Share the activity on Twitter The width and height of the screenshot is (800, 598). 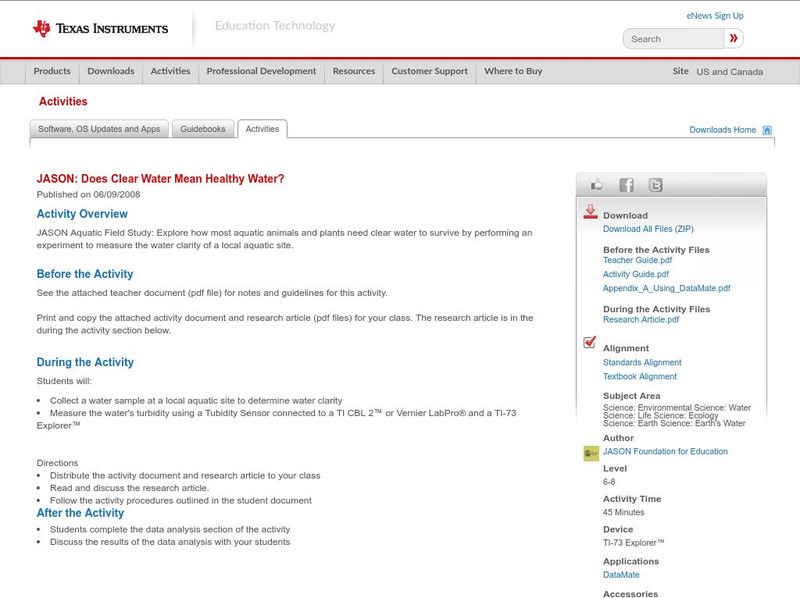655,184
